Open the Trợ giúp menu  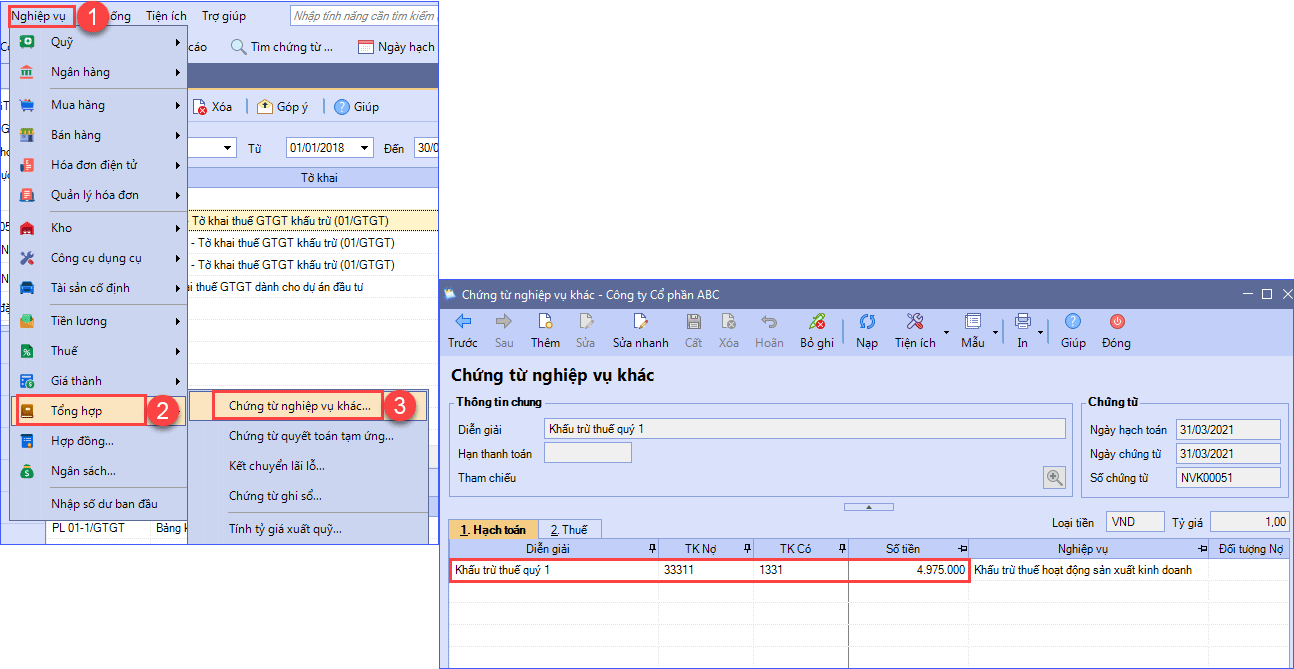click(x=224, y=16)
